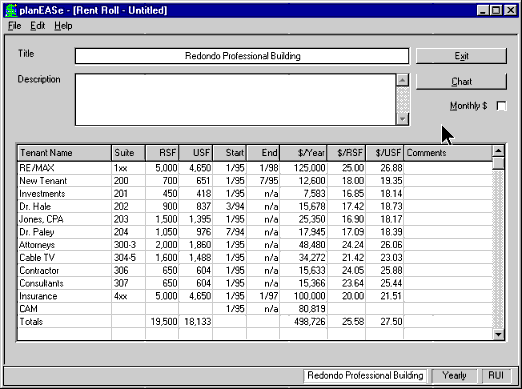Click suite 300-3 cell
The width and height of the screenshot is (522, 389).
pos(129,245)
